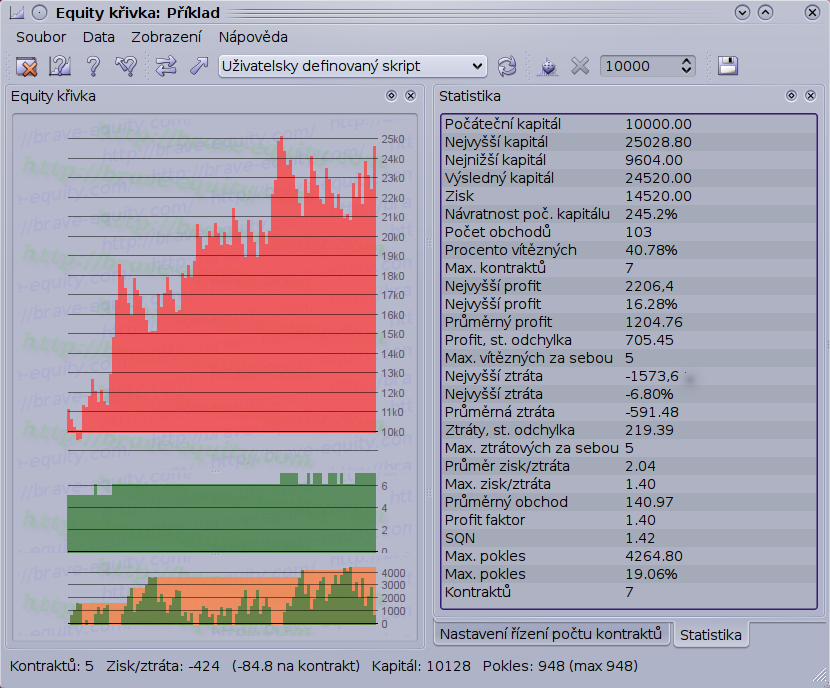Float the Equity křivka panel
This screenshot has width=830, height=688.
coord(392,96)
